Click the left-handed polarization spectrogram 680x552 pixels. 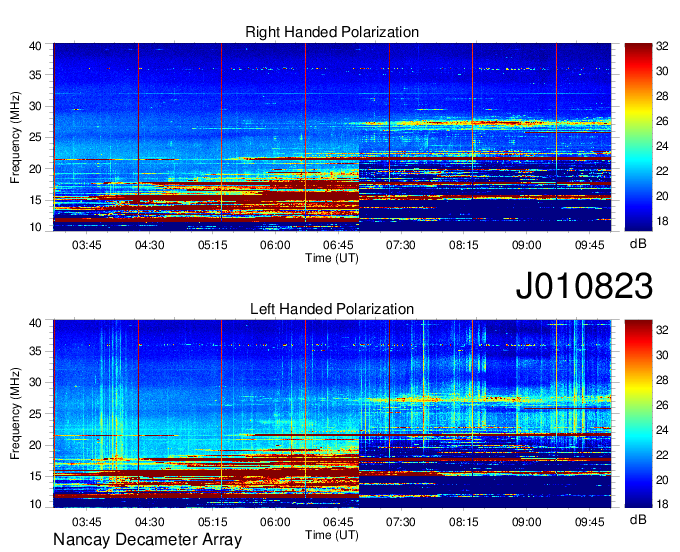332,414
